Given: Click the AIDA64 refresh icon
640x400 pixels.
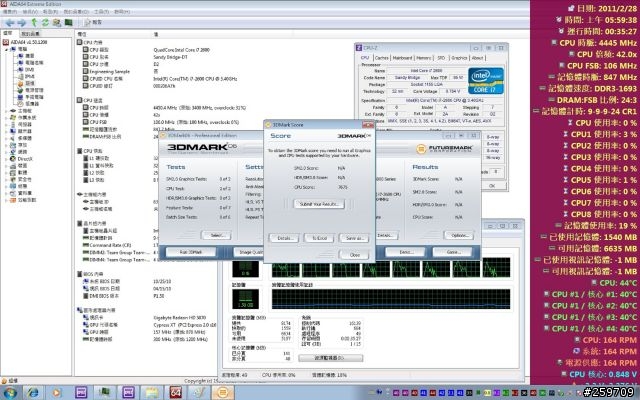Looking at the screenshot, I should click(45, 22).
